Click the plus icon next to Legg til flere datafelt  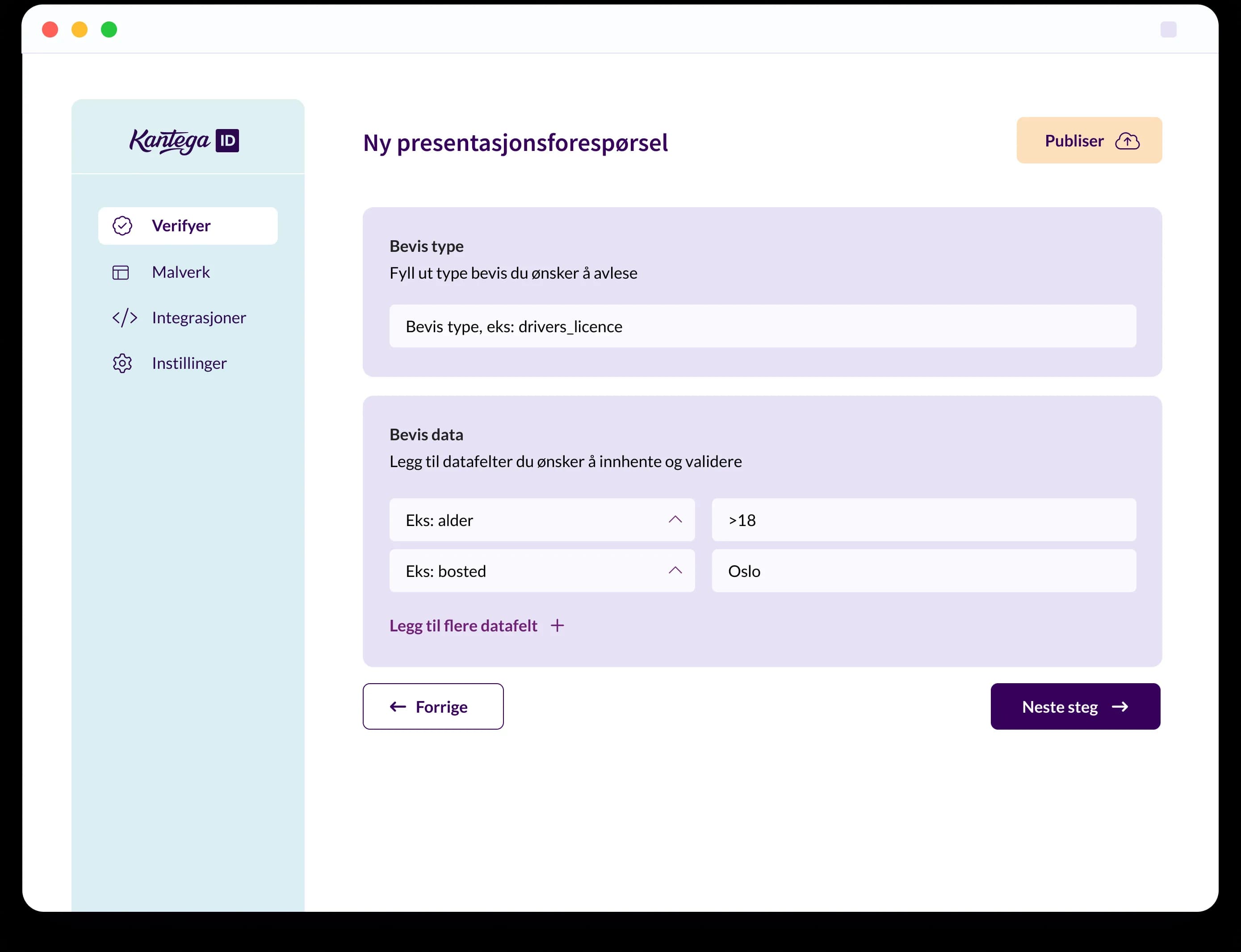click(557, 626)
